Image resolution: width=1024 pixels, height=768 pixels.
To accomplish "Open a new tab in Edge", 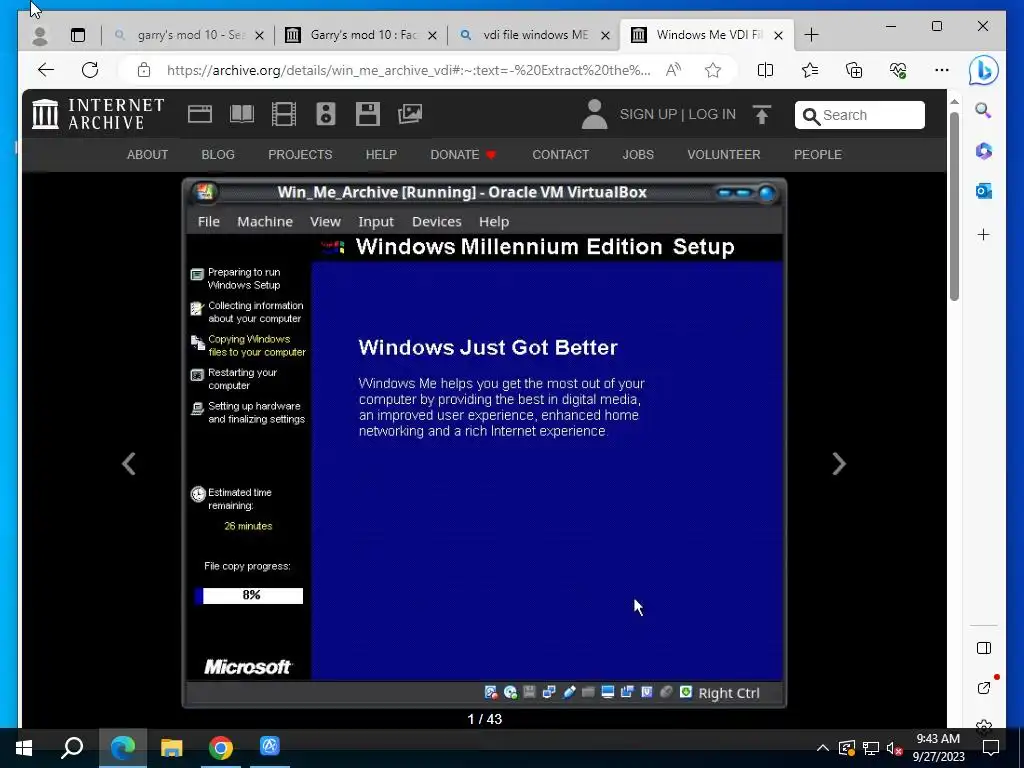I will pos(811,35).
